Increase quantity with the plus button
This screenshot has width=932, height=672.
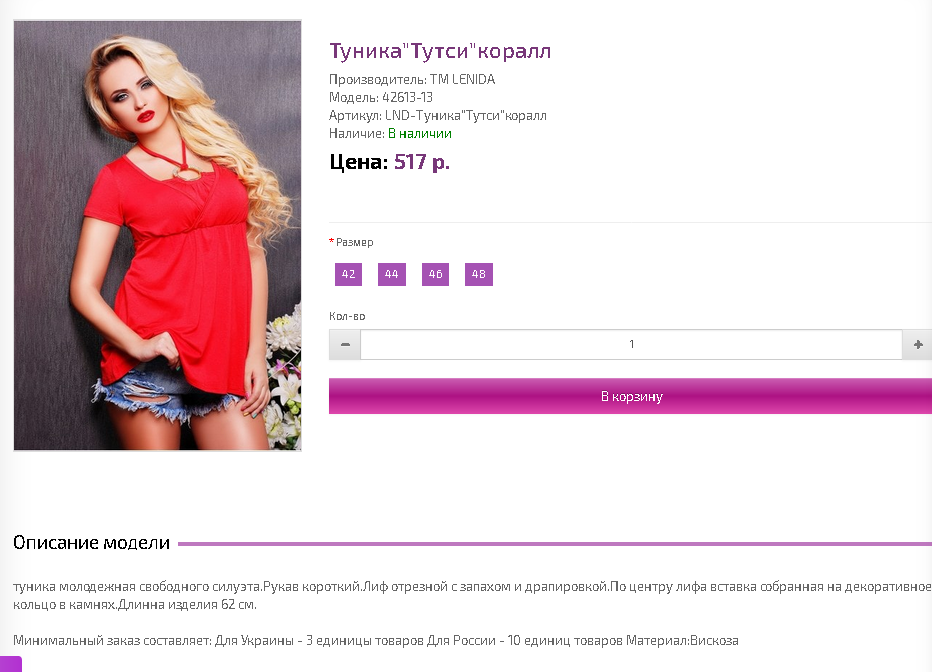(x=917, y=345)
